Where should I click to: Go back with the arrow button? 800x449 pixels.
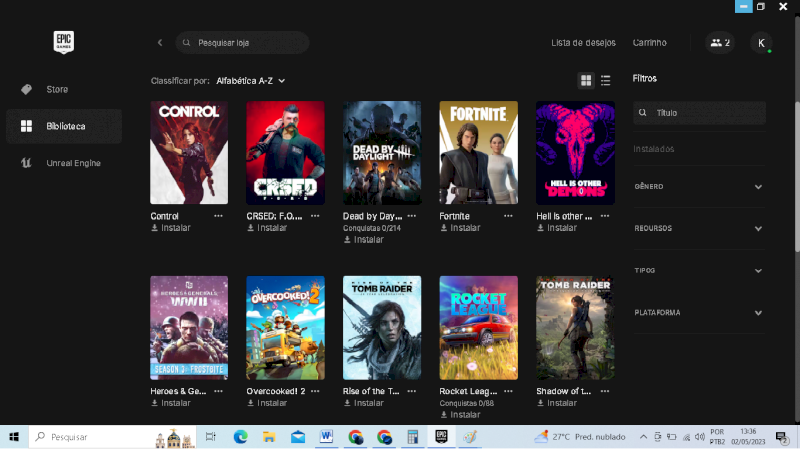pyautogui.click(x=160, y=43)
